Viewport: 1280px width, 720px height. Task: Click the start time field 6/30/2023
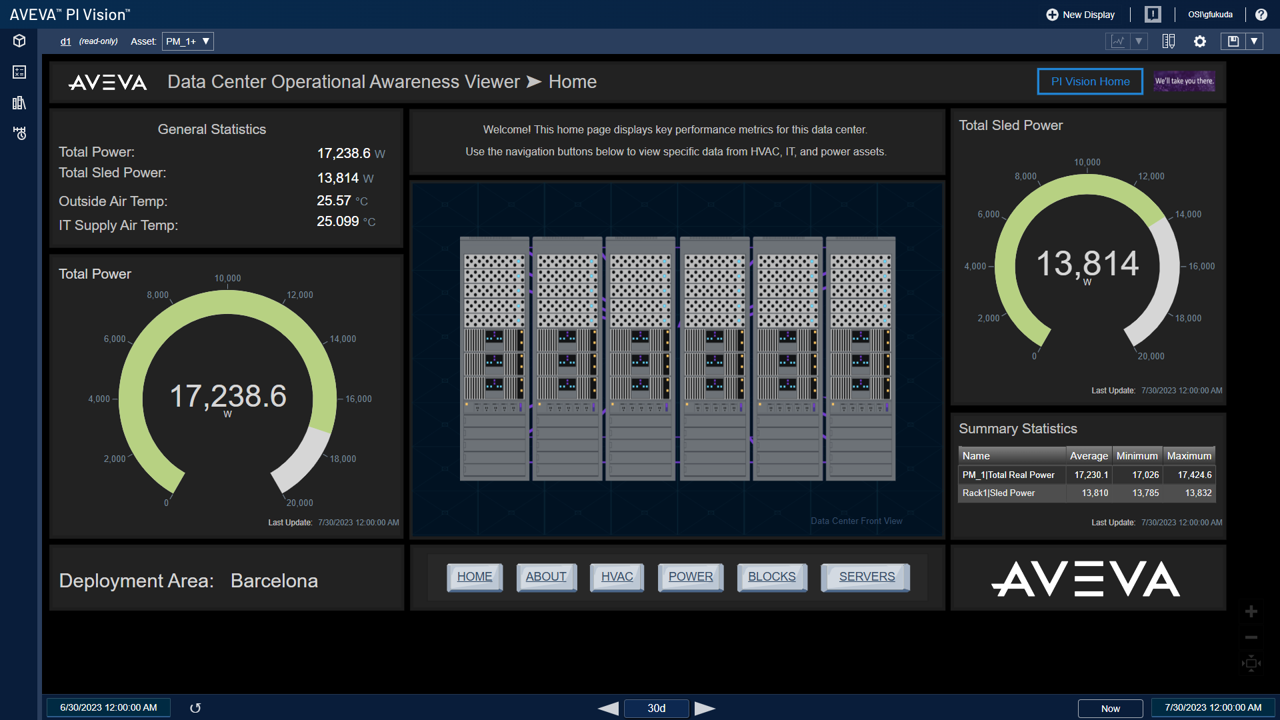pos(108,708)
